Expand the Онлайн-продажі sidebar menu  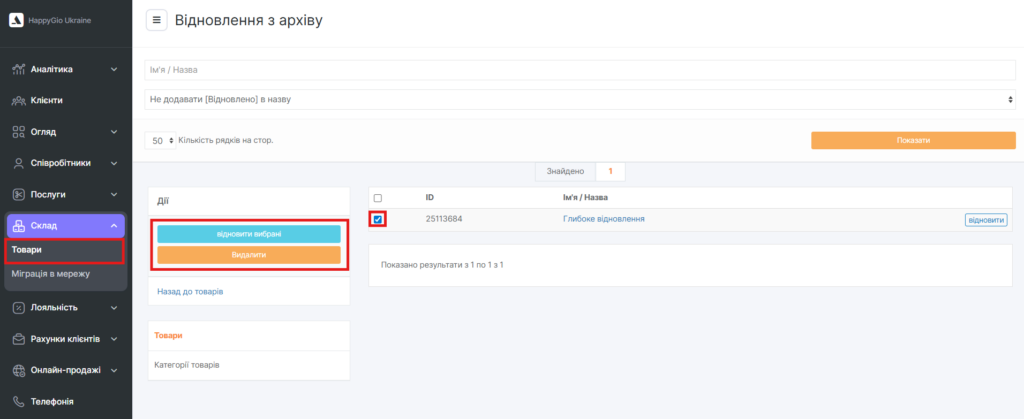click(113, 370)
